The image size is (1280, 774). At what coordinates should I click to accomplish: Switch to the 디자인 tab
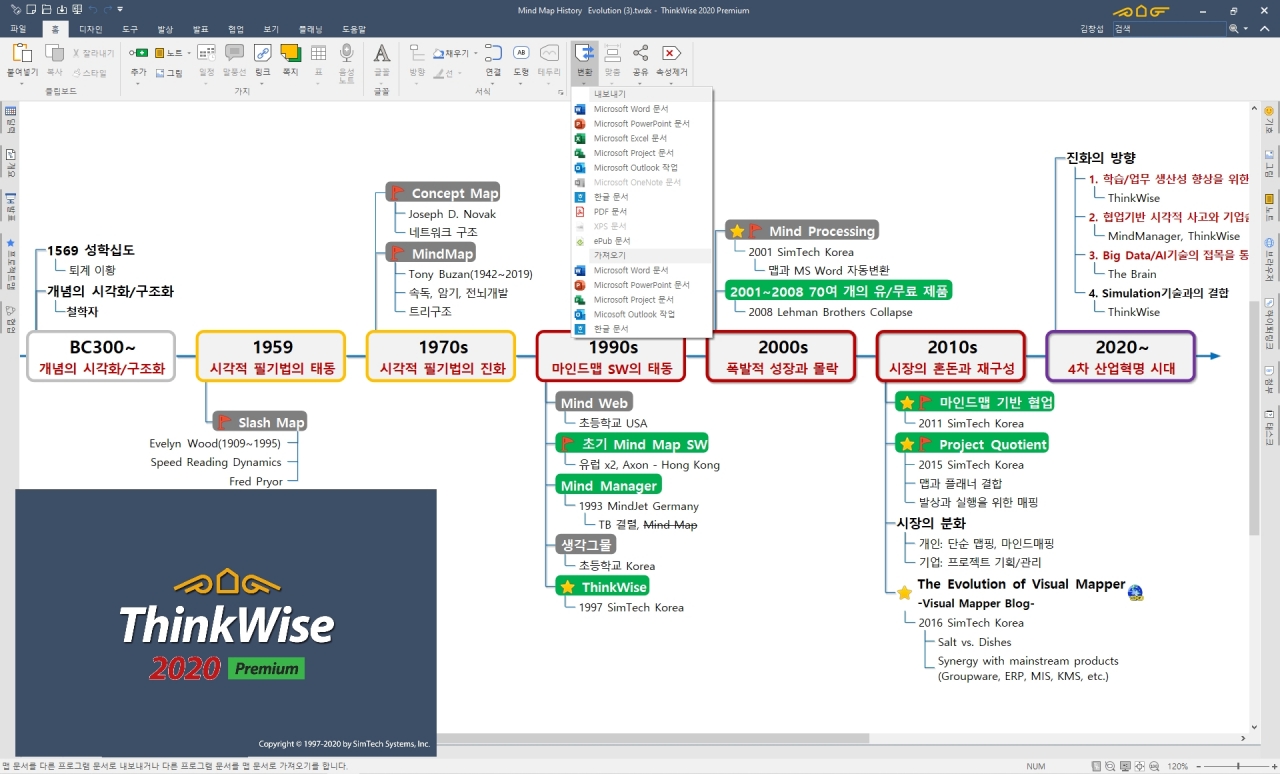pyautogui.click(x=90, y=30)
